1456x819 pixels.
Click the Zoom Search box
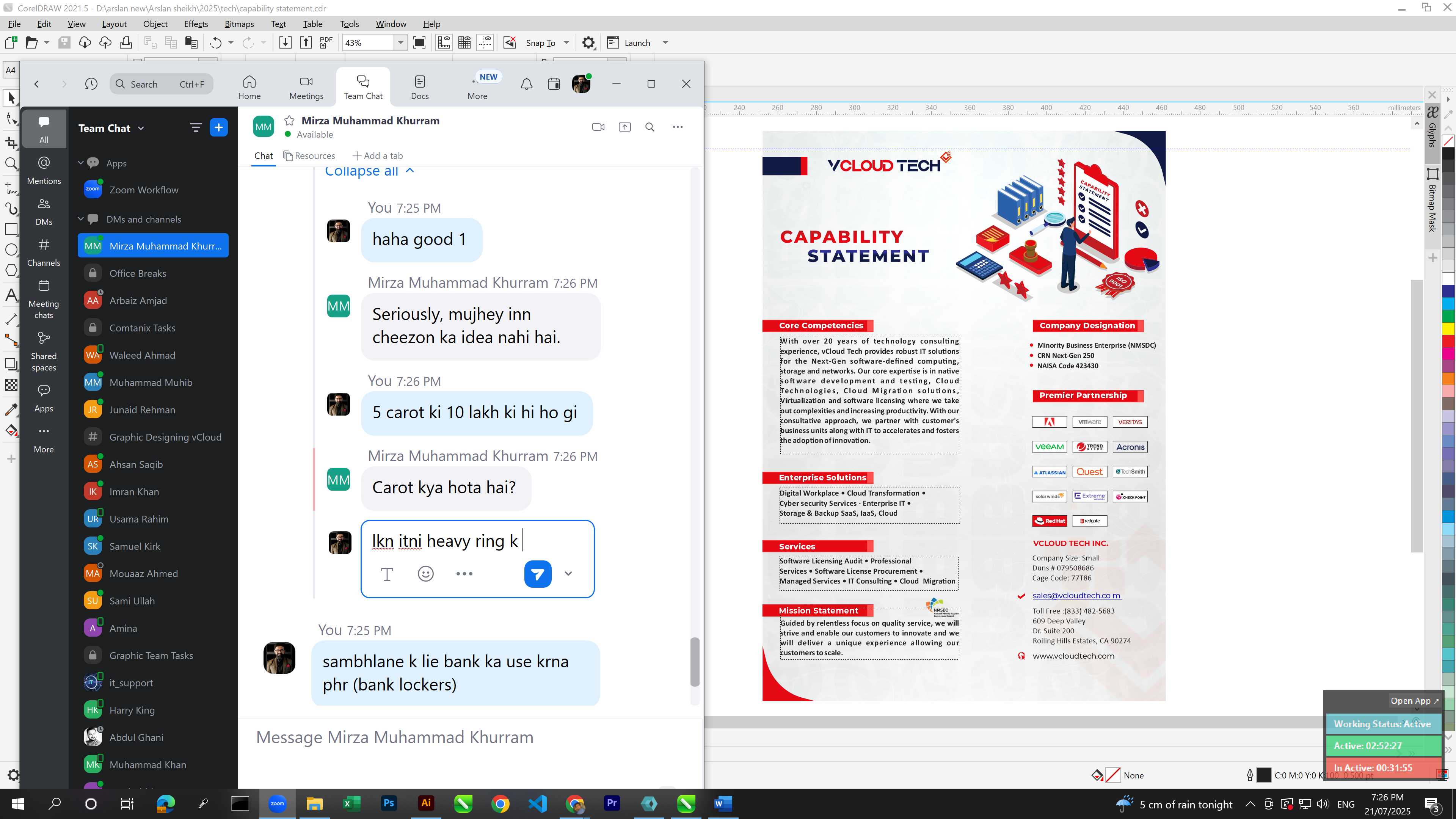(x=161, y=84)
